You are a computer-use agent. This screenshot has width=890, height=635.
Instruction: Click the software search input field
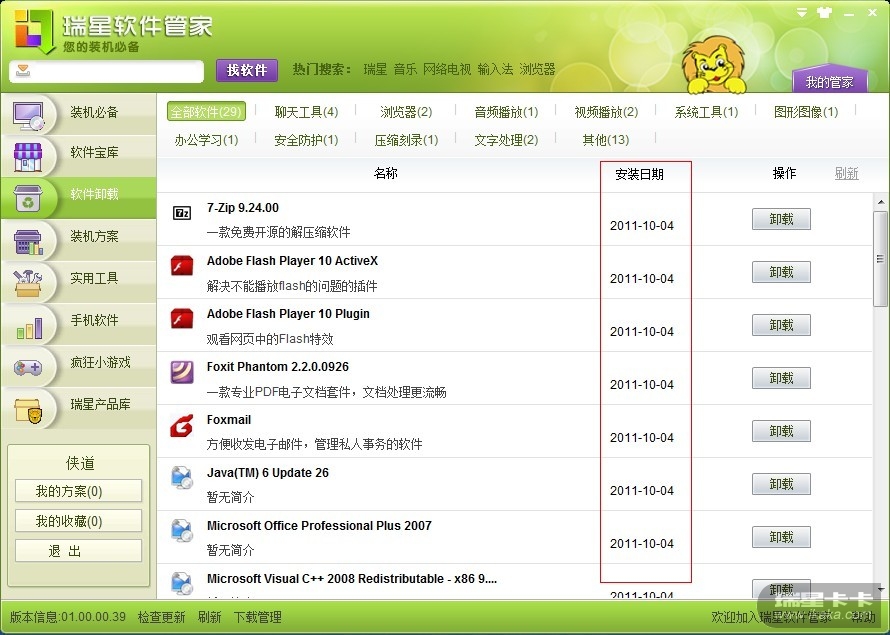click(x=107, y=71)
